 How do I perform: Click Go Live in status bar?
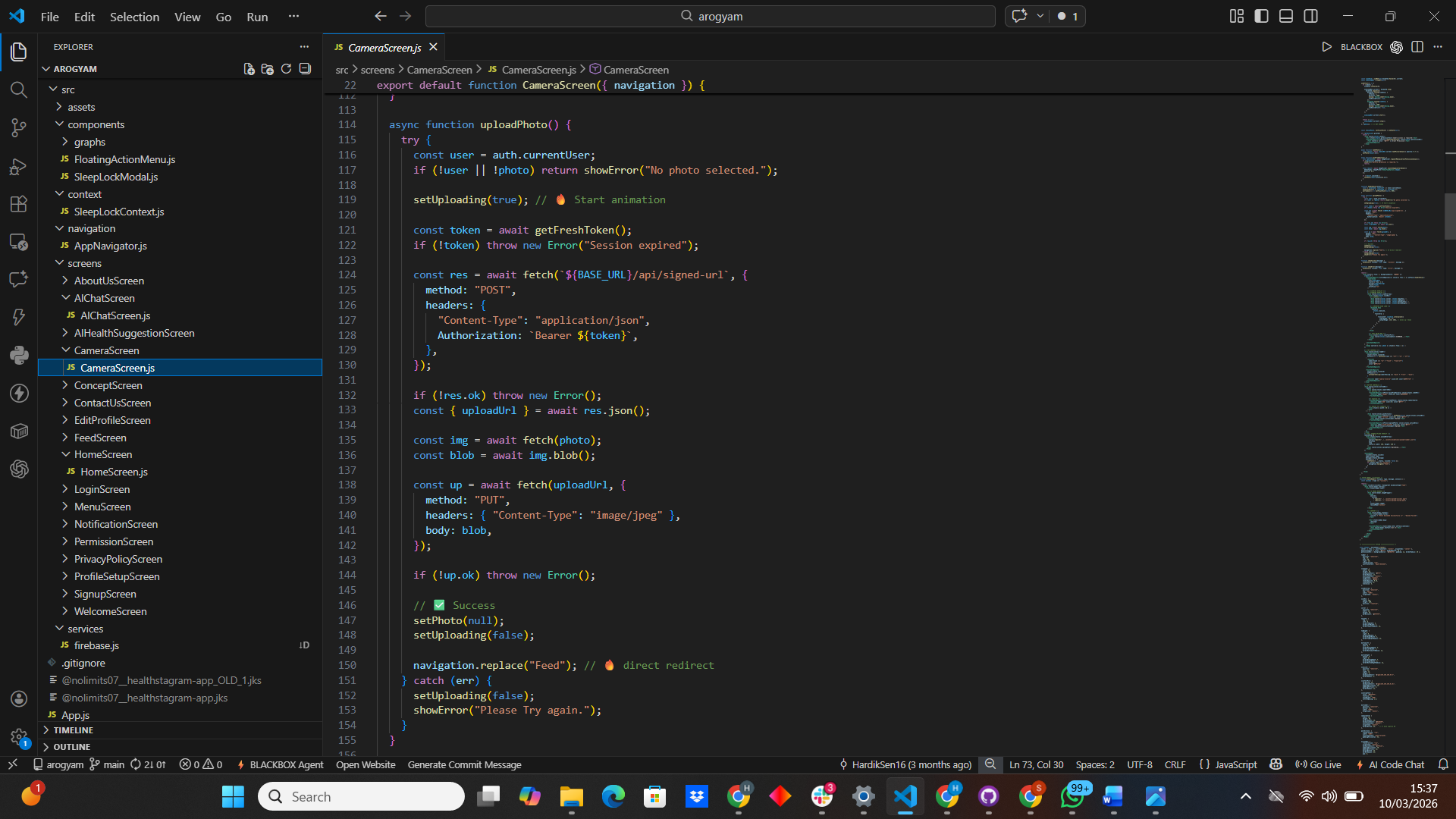pos(1319,764)
